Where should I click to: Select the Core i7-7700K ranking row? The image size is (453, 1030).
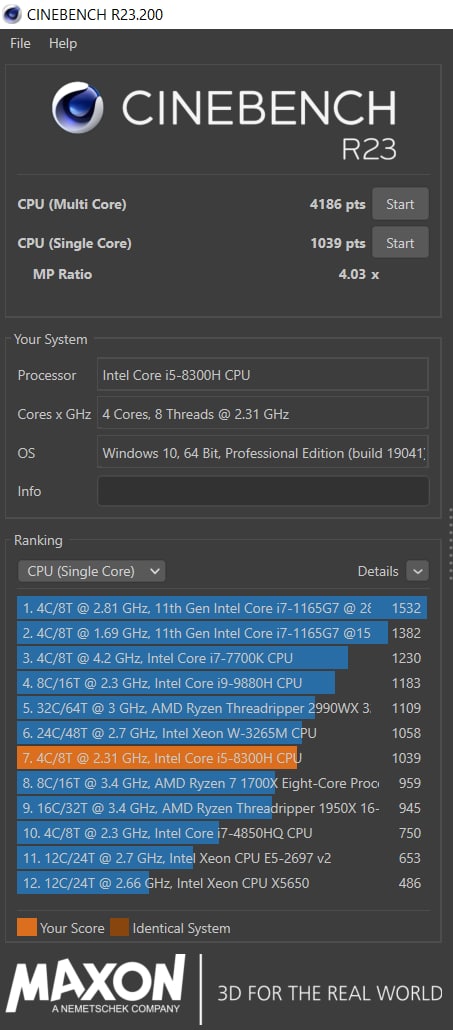(222, 658)
